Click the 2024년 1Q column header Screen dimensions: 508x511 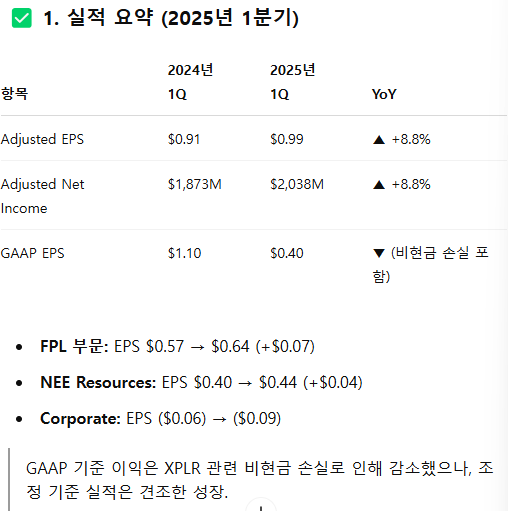190,82
